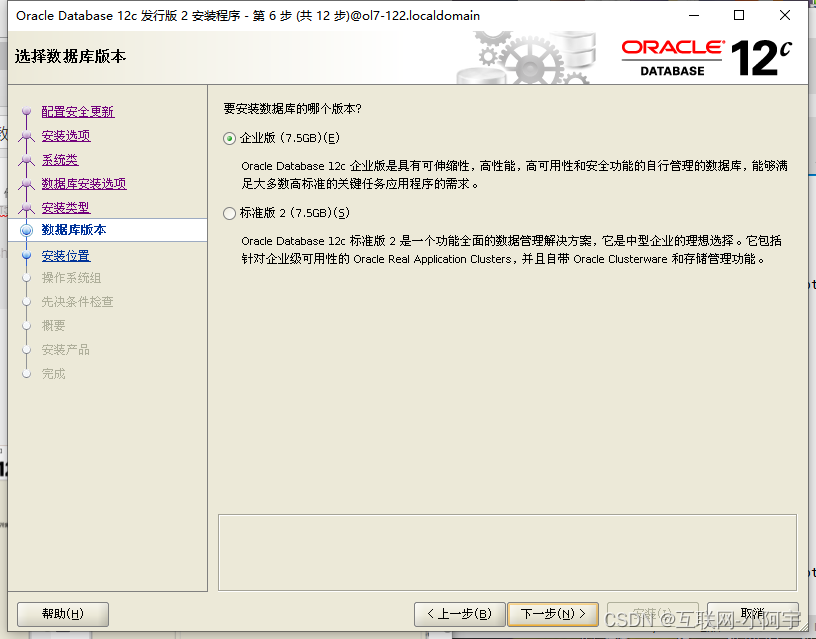The width and height of the screenshot is (816, 639).
Task: Click the 上一步(B) back button
Action: 460,614
